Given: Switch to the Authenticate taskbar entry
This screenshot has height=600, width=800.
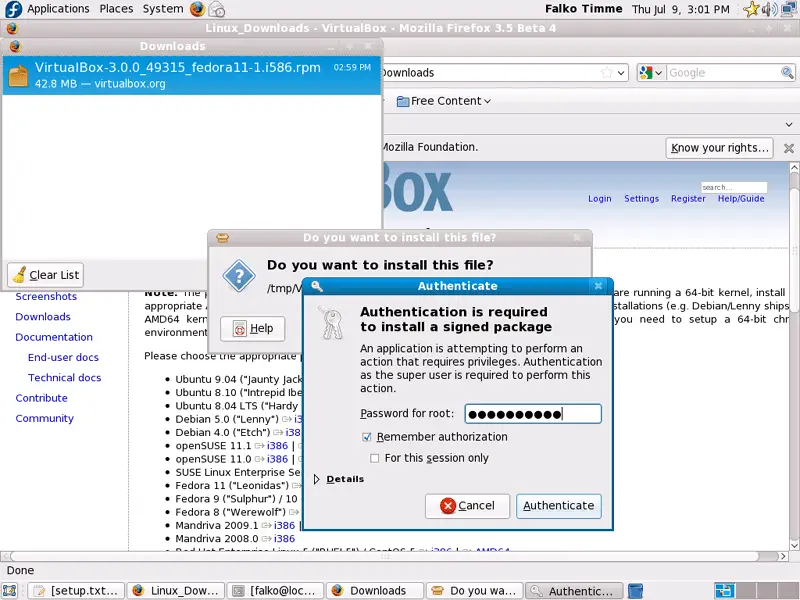Looking at the screenshot, I should pos(574,591).
